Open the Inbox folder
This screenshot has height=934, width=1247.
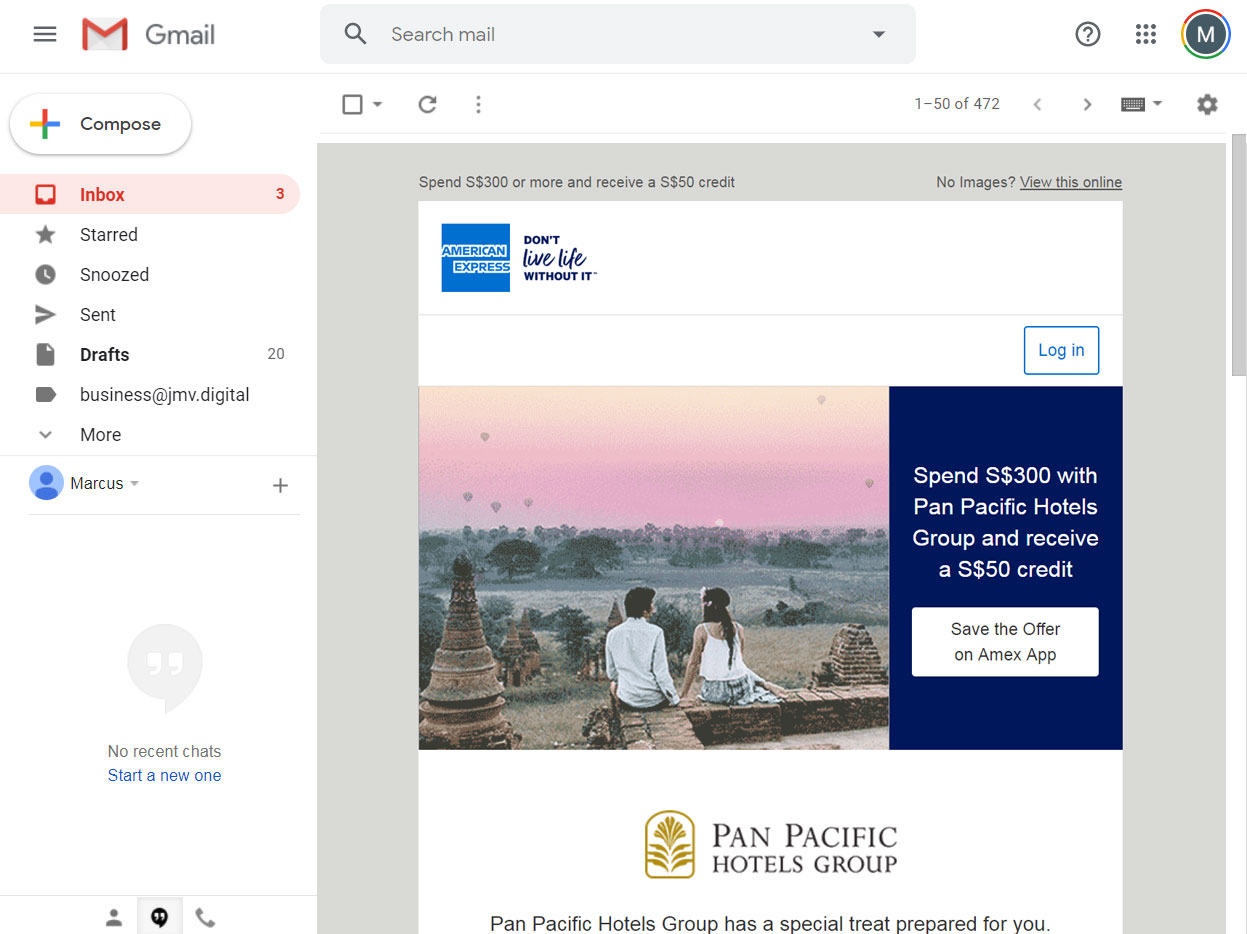pos(150,194)
